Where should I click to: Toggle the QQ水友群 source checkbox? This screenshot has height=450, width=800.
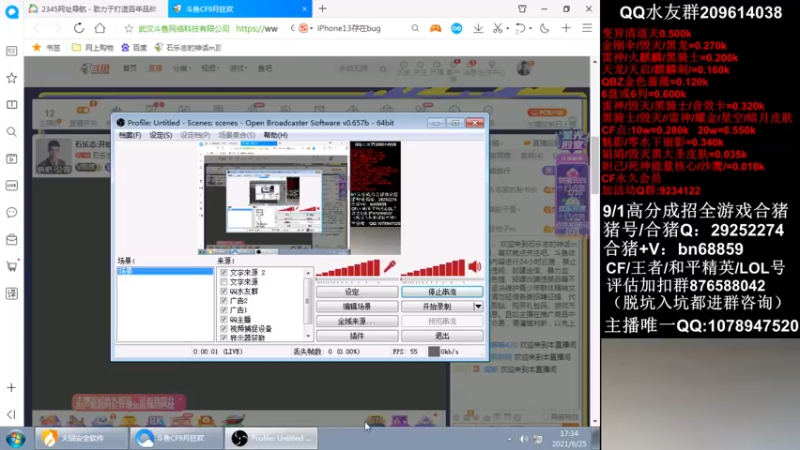[223, 291]
